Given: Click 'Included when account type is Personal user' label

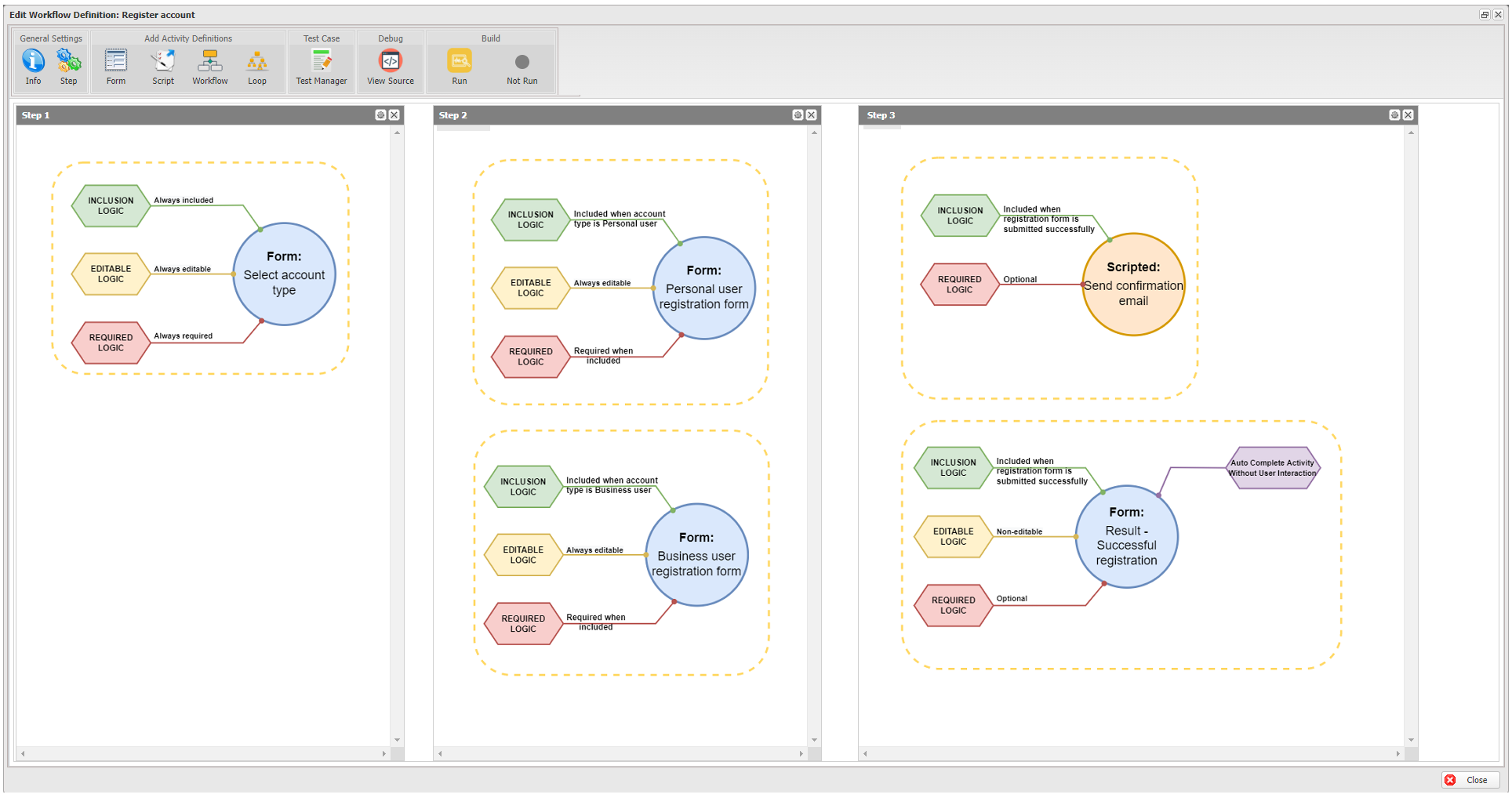Looking at the screenshot, I should pyautogui.click(x=620, y=219).
